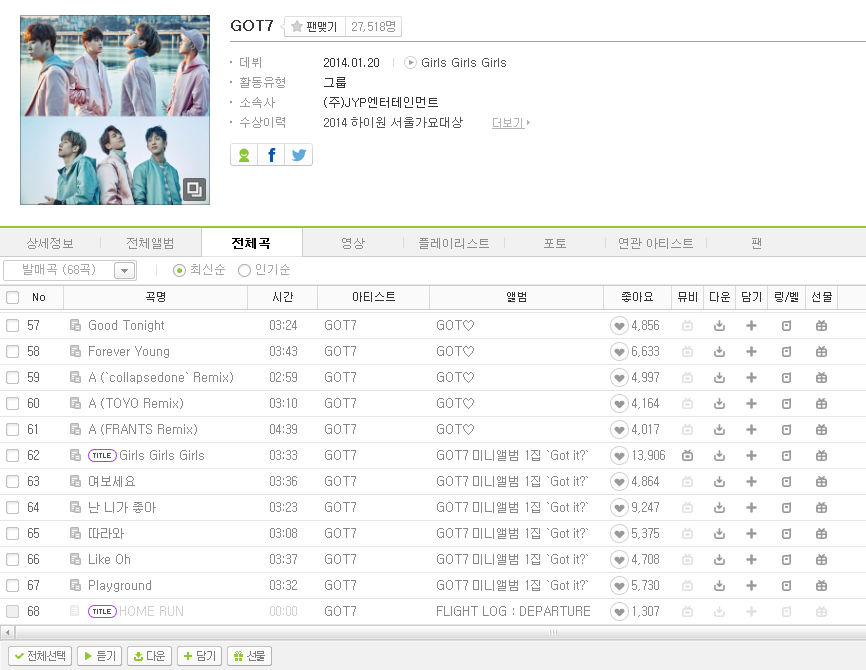Check the box for song 60

[x=12, y=404]
